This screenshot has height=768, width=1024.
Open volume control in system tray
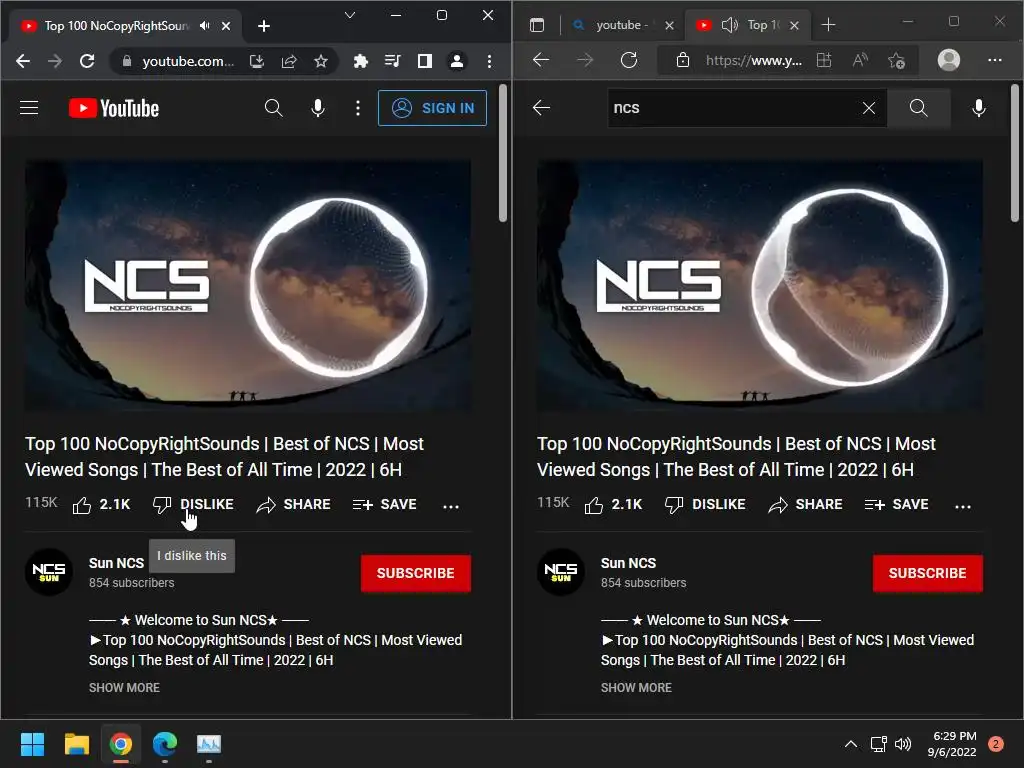(903, 744)
